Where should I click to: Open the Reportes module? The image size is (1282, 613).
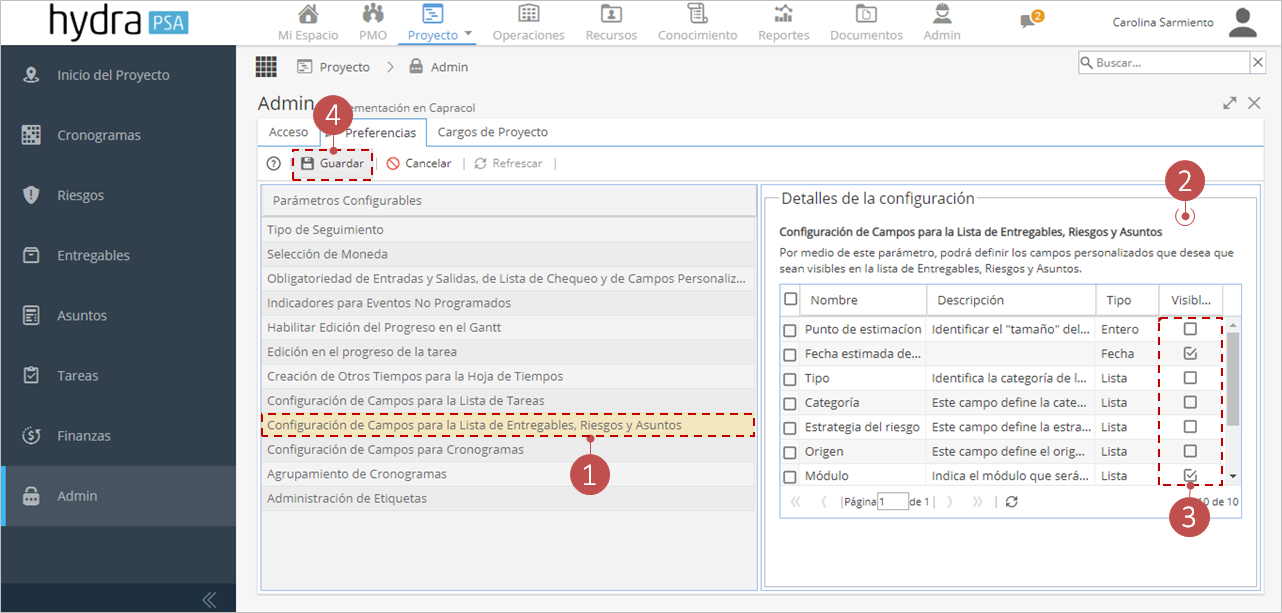[x=784, y=23]
